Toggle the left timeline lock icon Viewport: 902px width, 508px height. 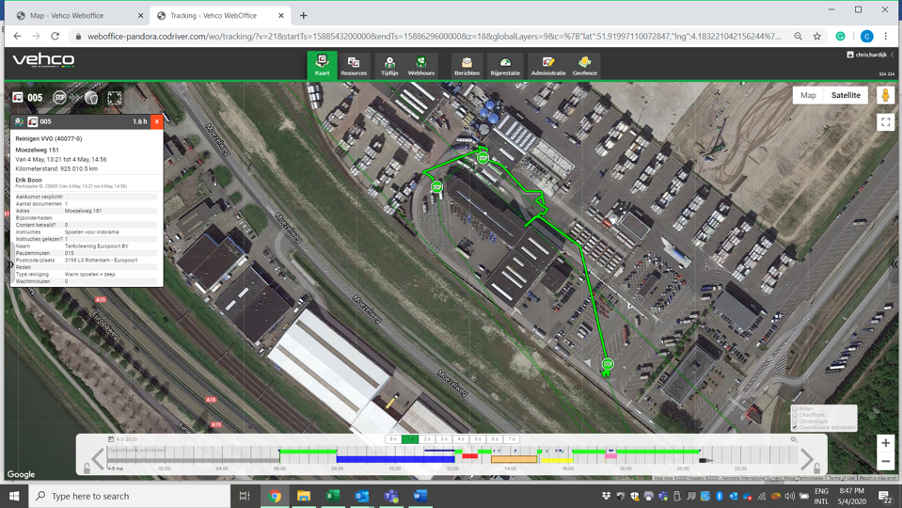pyautogui.click(x=87, y=469)
